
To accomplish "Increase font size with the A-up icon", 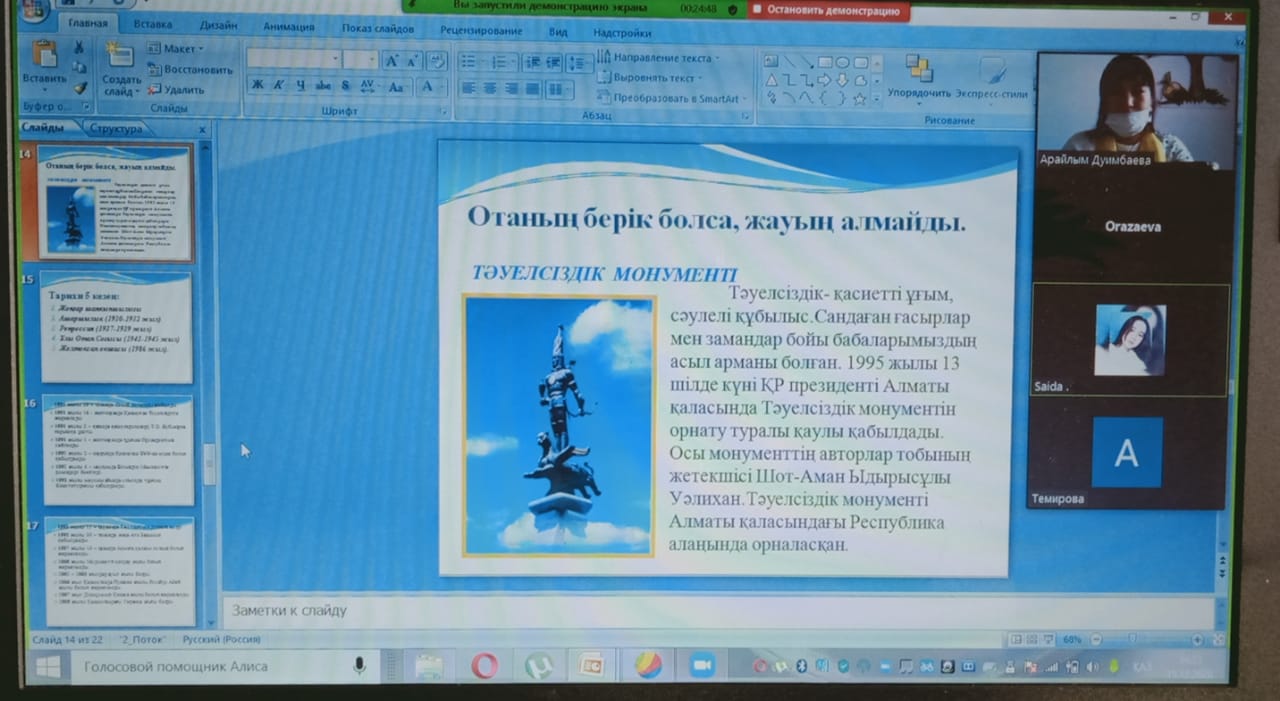I will [393, 61].
